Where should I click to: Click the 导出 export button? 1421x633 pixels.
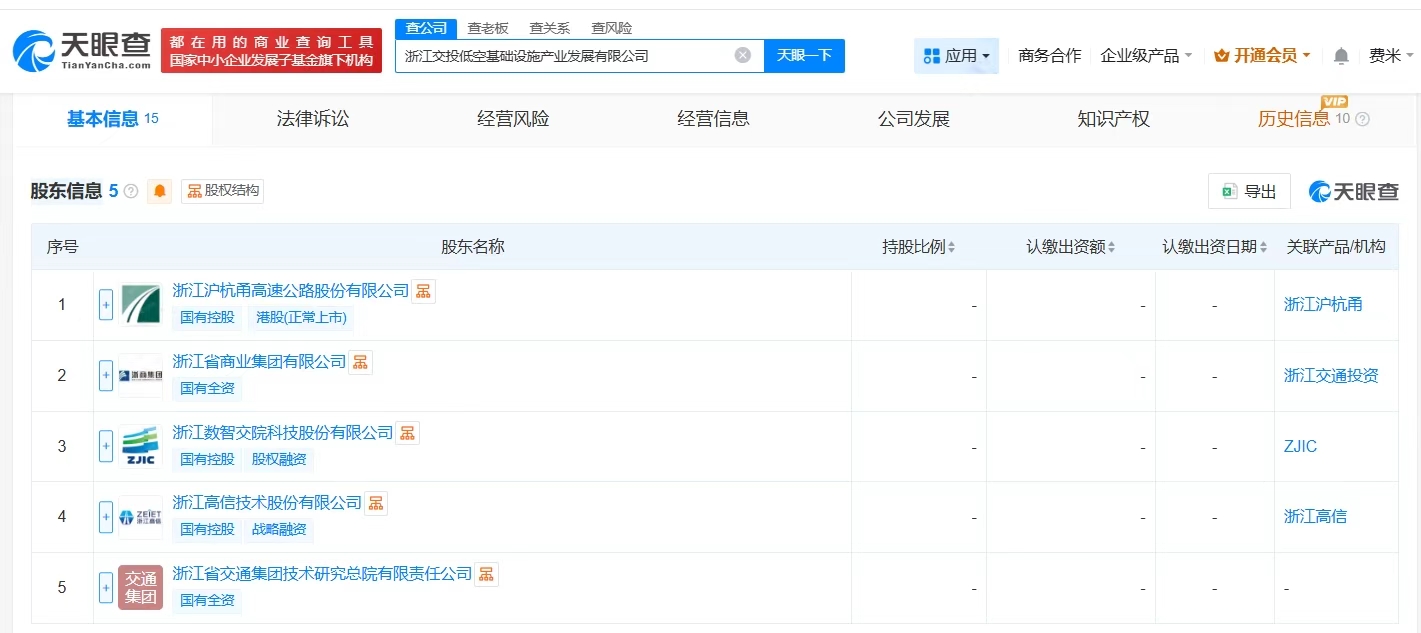coord(1249,192)
